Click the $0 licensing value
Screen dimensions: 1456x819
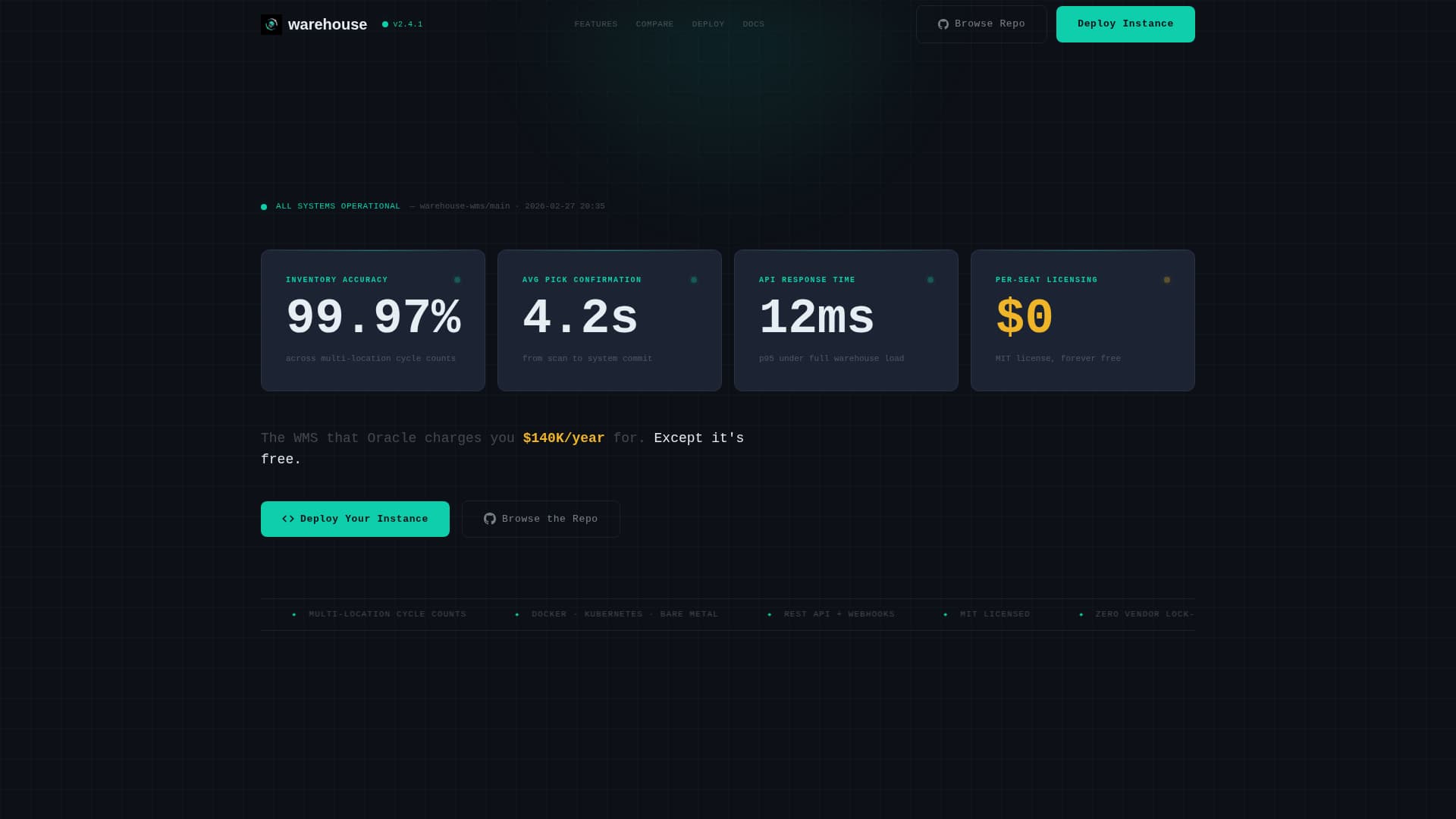point(1025,317)
